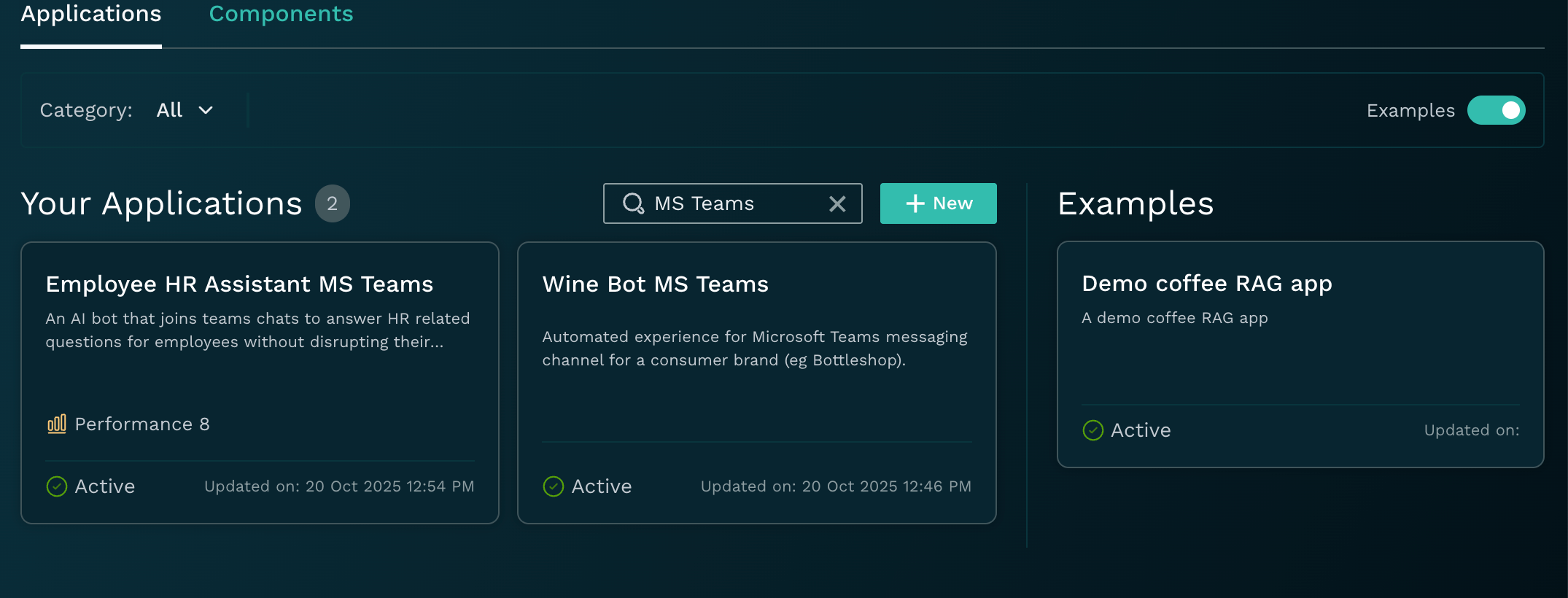
Task: Click Wine Bot description text
Action: point(754,348)
